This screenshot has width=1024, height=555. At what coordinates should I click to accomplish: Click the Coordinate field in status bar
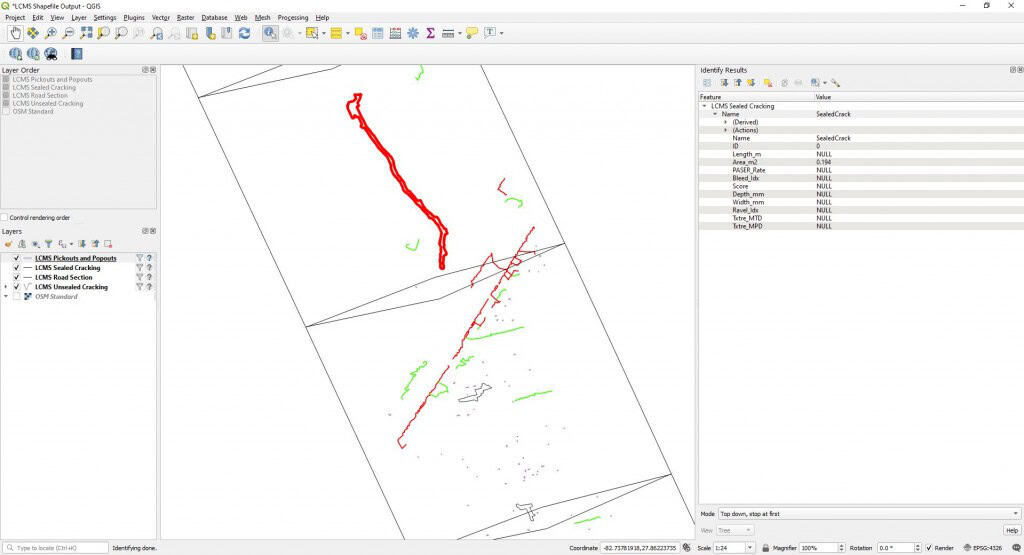(x=639, y=548)
